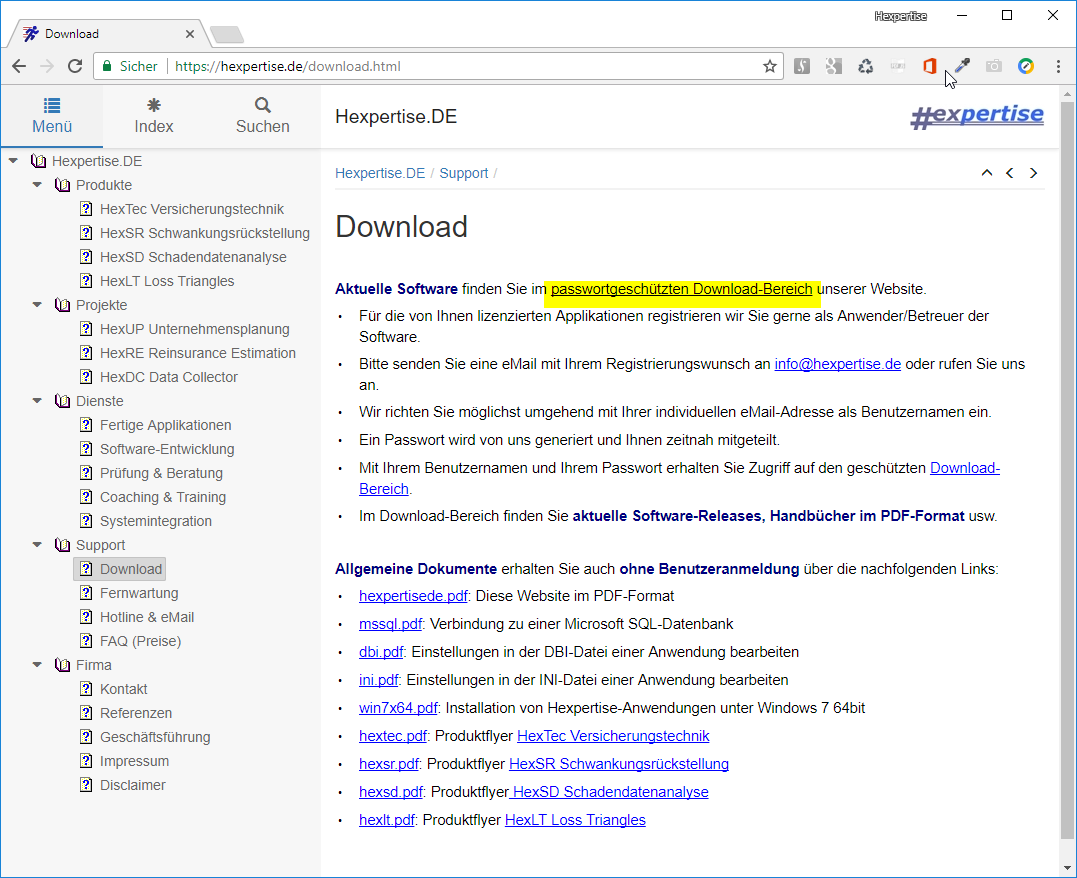Open Coaching & Training topic

click(163, 497)
